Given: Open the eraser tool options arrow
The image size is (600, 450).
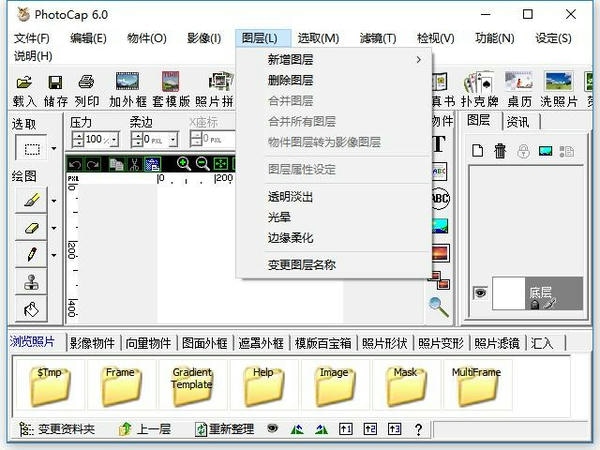Looking at the screenshot, I should (x=54, y=228).
